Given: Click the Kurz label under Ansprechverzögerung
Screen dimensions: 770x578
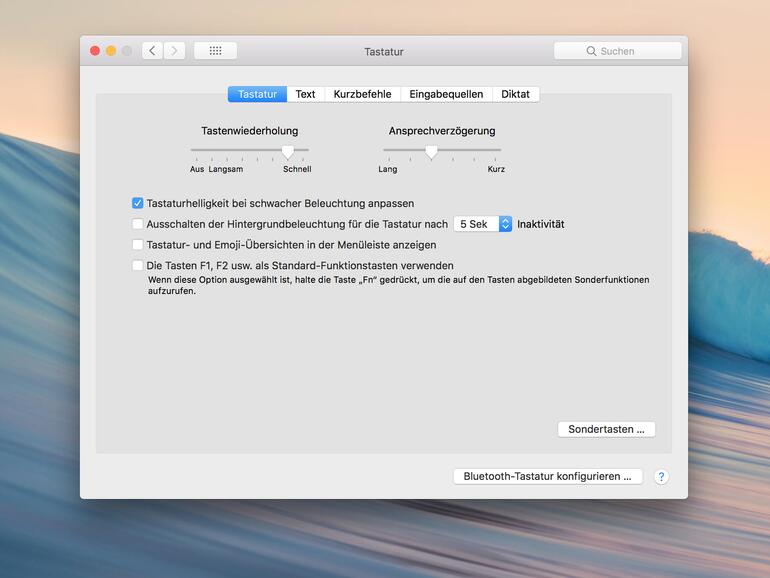Looking at the screenshot, I should click(x=496, y=169).
